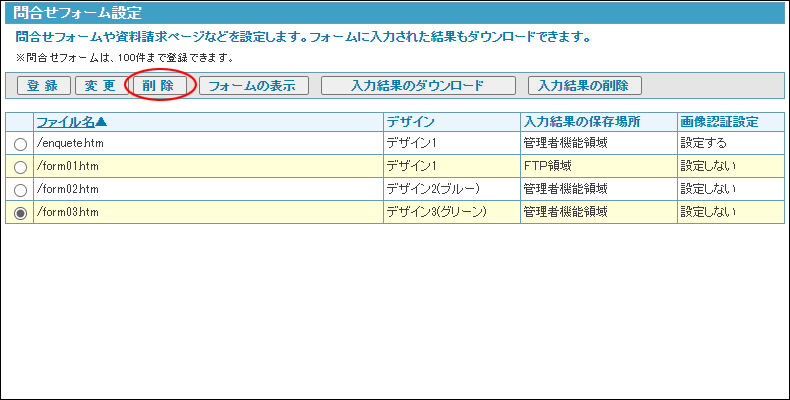Click 入力結果のダウンロード button

point(417,86)
